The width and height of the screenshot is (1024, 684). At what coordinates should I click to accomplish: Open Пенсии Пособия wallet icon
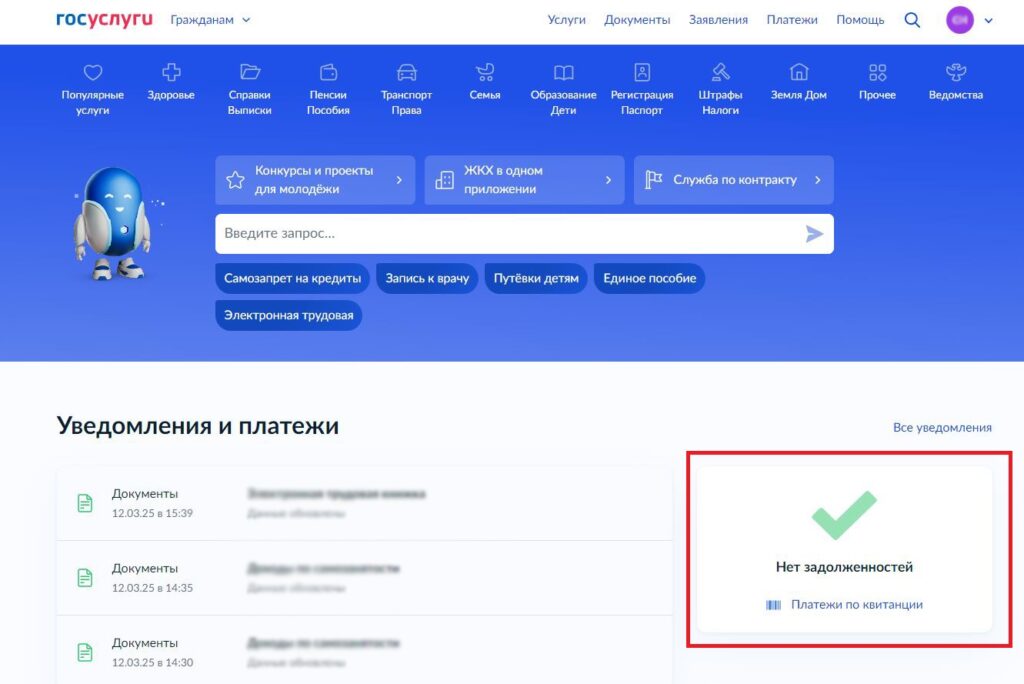click(328, 73)
